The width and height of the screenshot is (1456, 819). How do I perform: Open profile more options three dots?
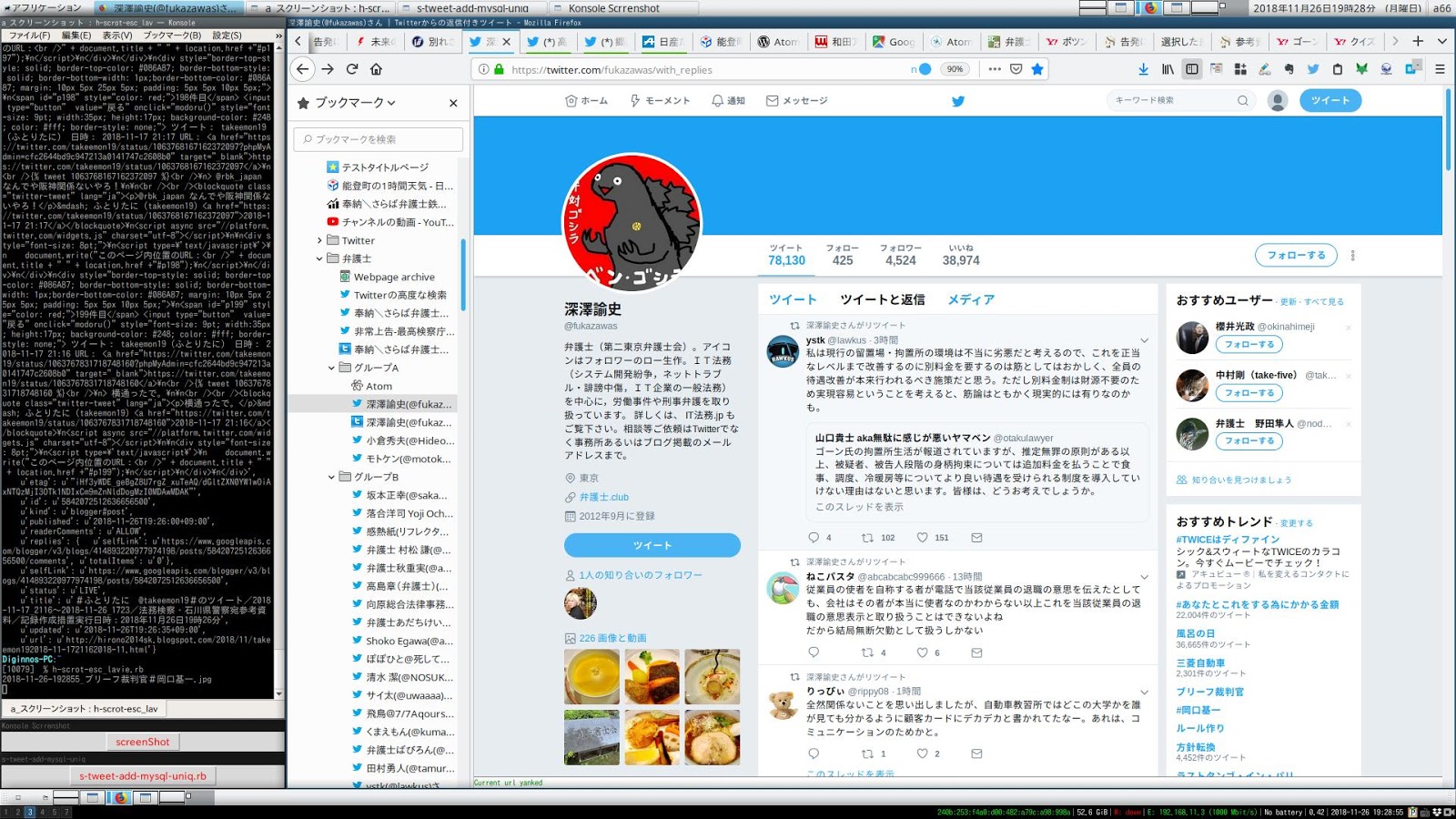click(x=1352, y=256)
